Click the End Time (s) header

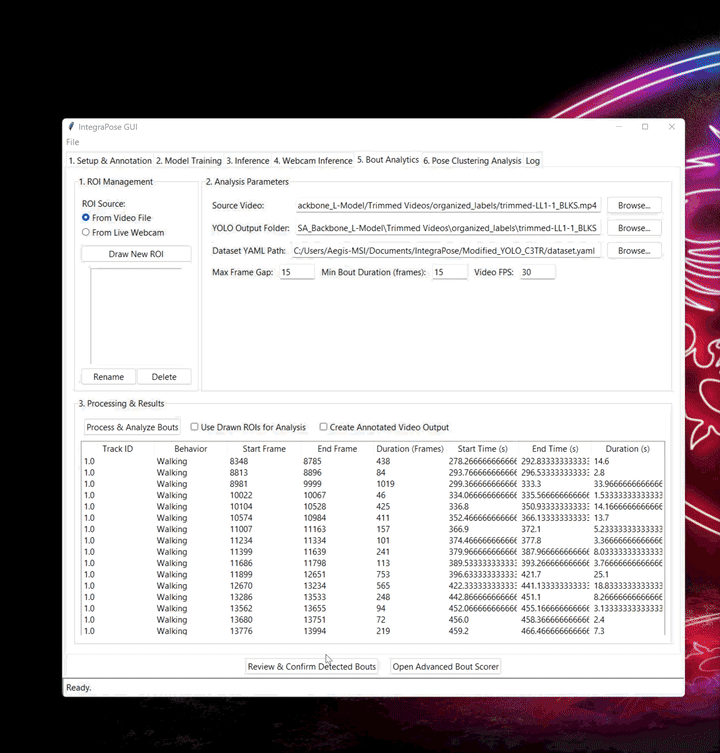point(555,449)
